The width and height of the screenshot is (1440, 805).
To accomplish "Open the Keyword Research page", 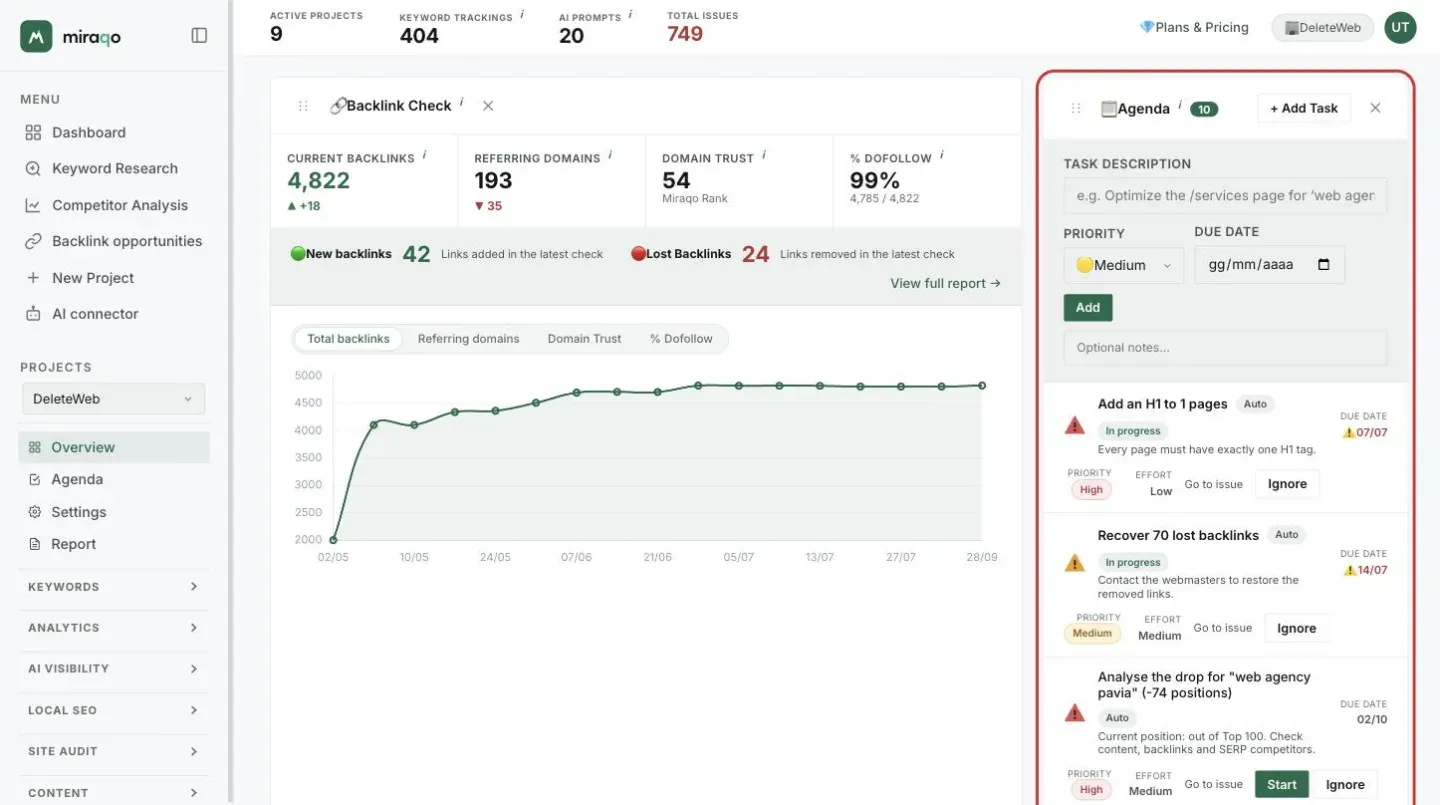I will (x=114, y=168).
